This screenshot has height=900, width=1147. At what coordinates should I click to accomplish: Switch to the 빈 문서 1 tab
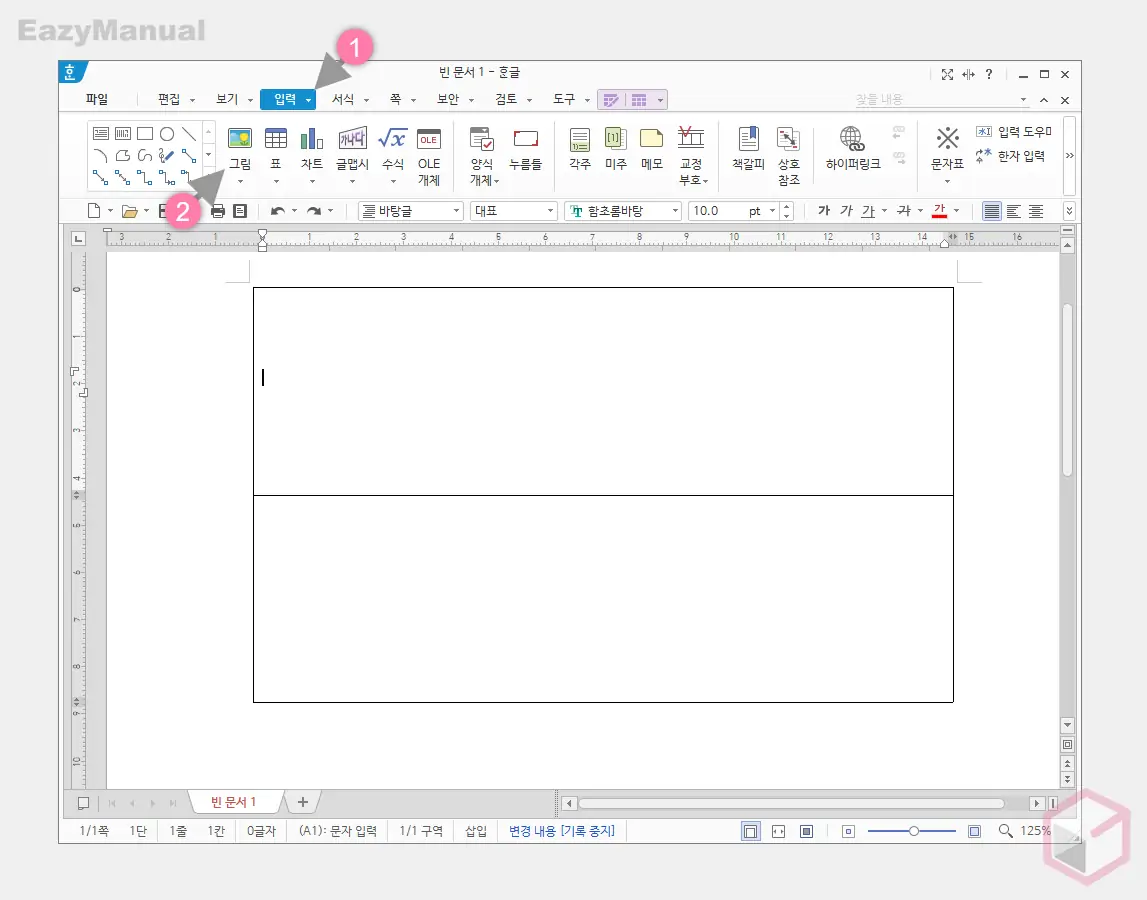(234, 802)
